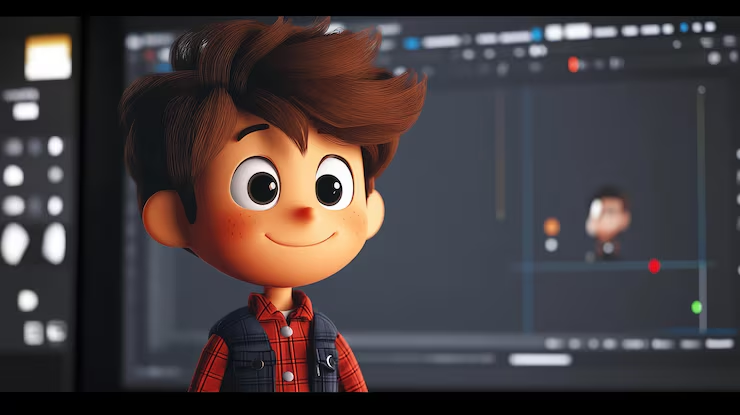Click the small circle atop right vertical guide

tap(701, 90)
